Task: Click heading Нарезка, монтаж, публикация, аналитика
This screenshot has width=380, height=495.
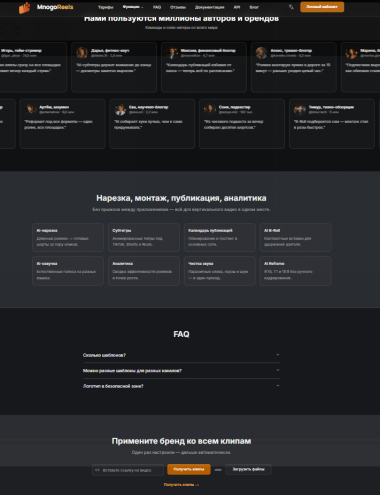Action: (181, 198)
